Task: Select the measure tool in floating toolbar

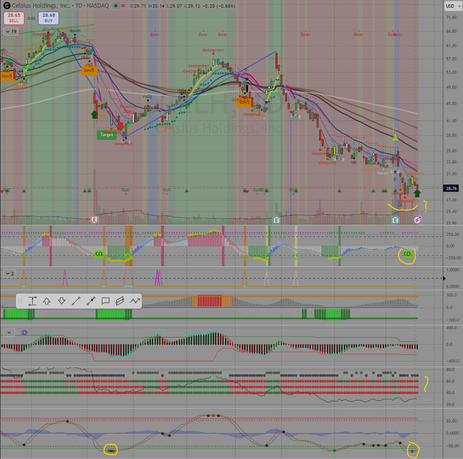Action: click(32, 301)
